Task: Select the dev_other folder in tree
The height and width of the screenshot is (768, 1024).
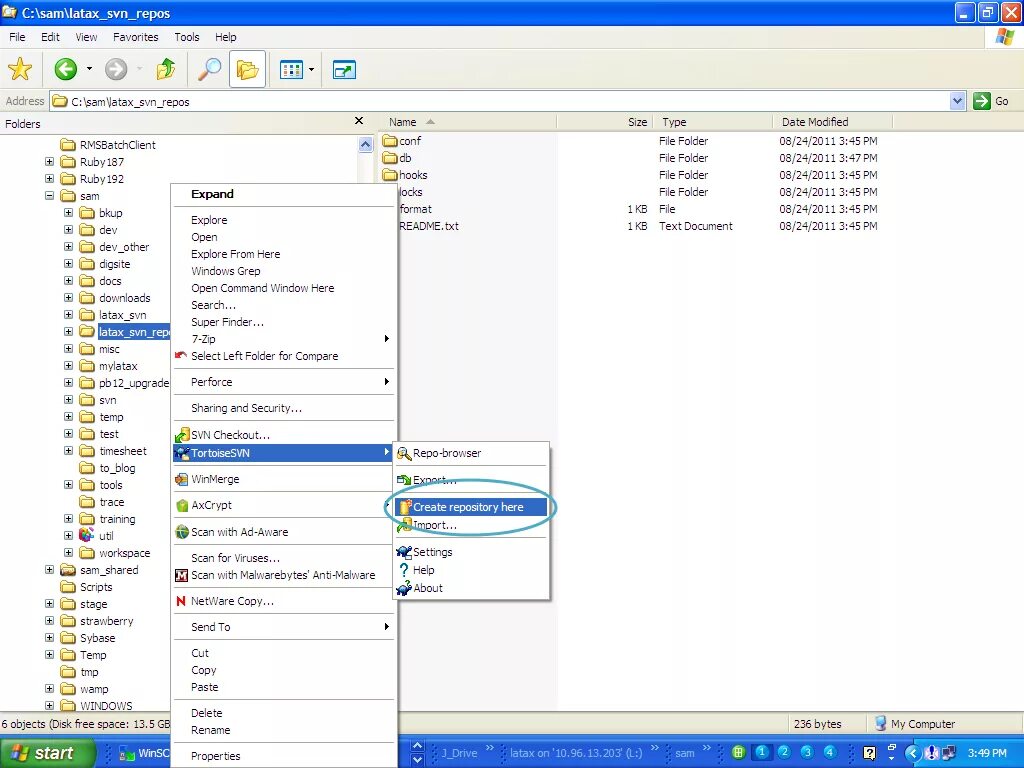Action: pyautogui.click(x=124, y=247)
